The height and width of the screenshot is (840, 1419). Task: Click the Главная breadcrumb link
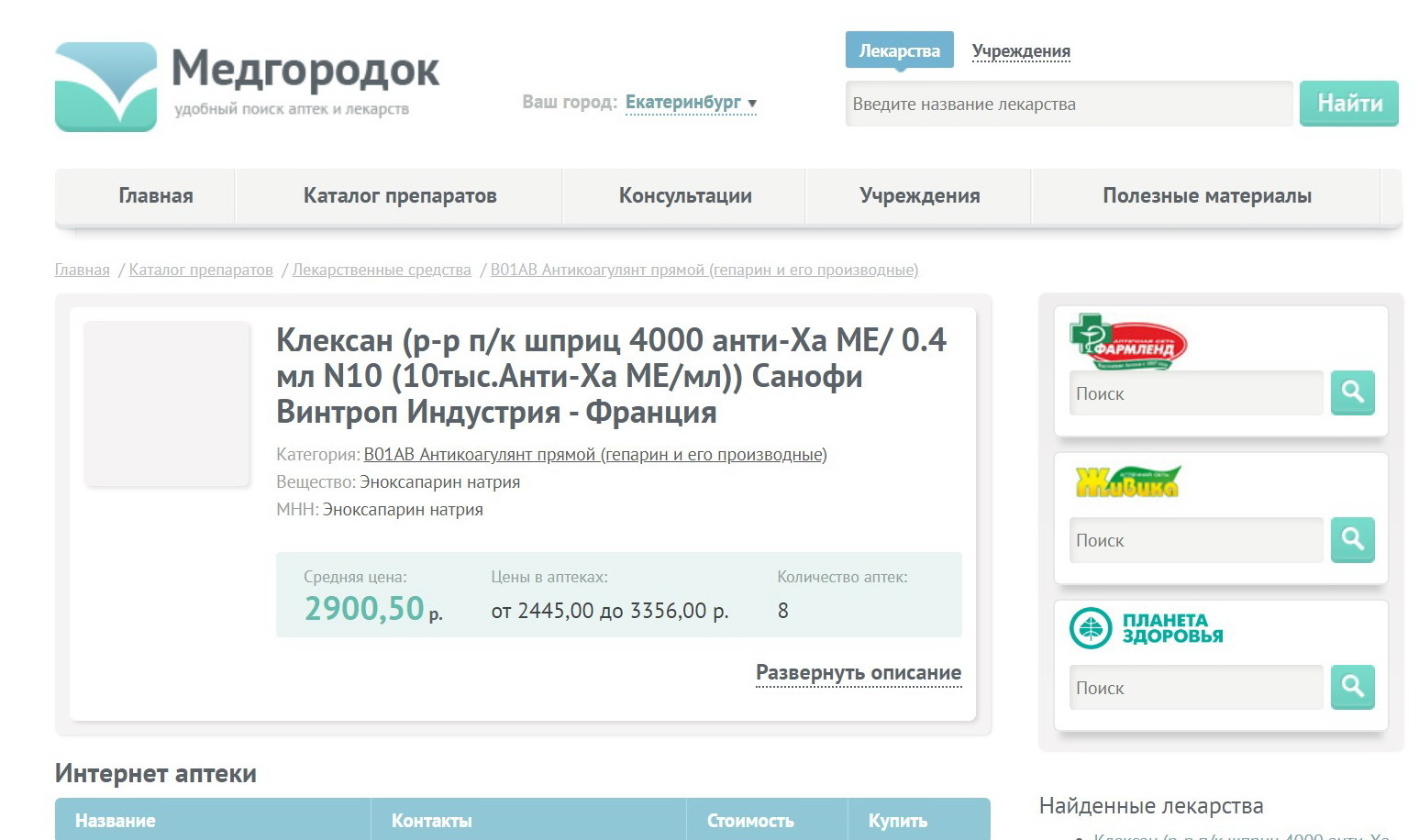83,271
